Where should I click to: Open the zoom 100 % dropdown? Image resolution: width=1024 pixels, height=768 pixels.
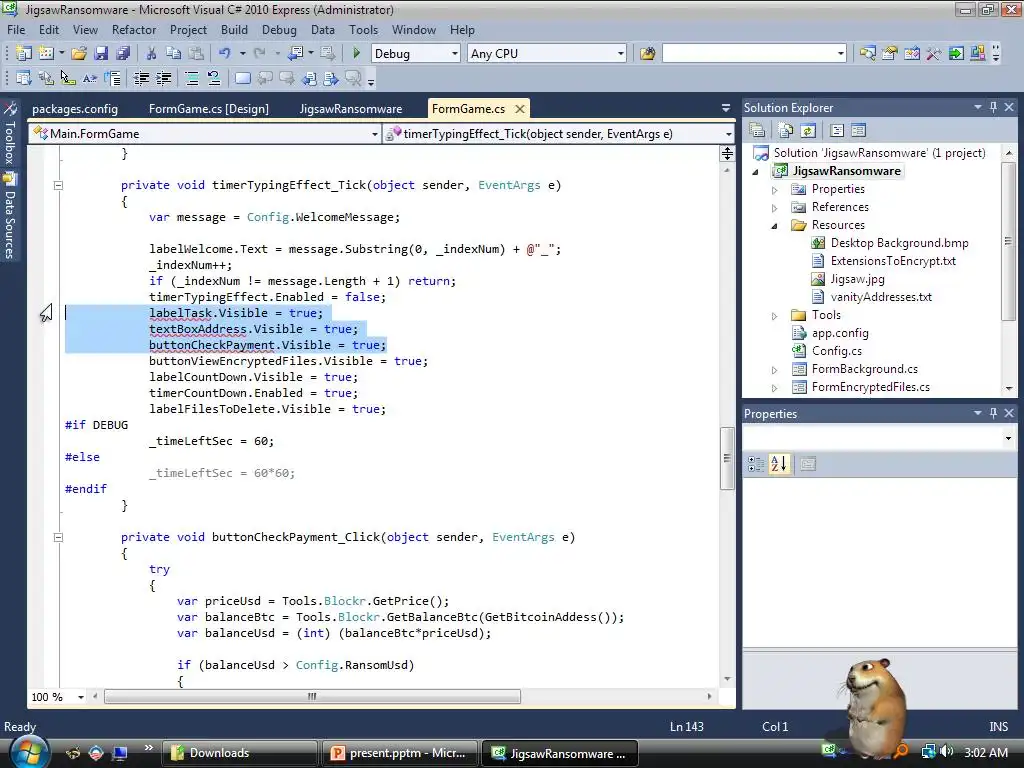tap(81, 697)
